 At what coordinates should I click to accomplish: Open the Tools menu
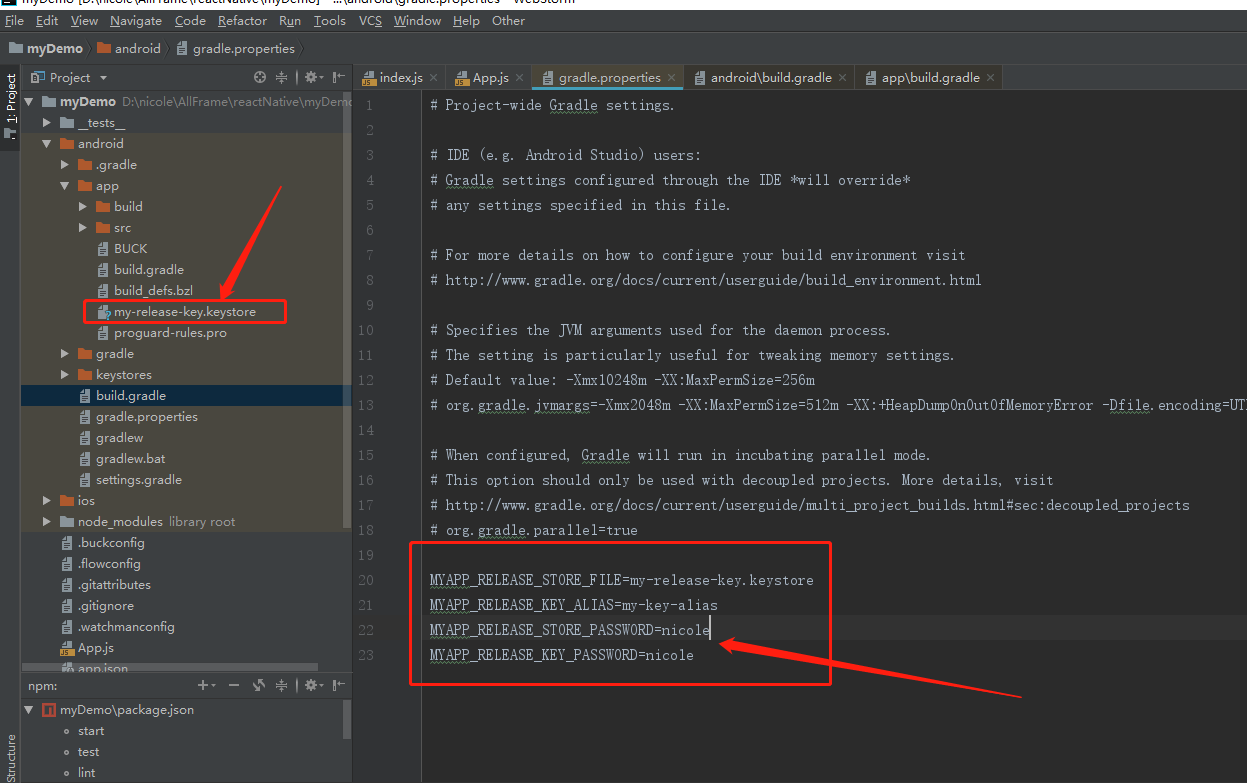tap(329, 20)
